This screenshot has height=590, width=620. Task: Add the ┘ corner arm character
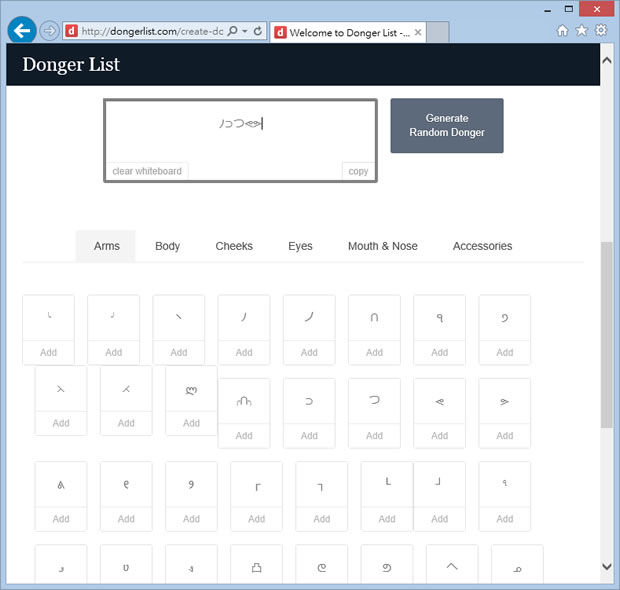click(440, 519)
